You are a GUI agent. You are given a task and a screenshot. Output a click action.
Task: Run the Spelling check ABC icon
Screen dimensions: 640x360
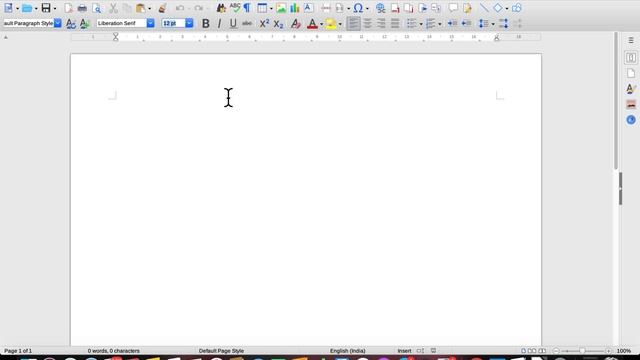(x=235, y=8)
